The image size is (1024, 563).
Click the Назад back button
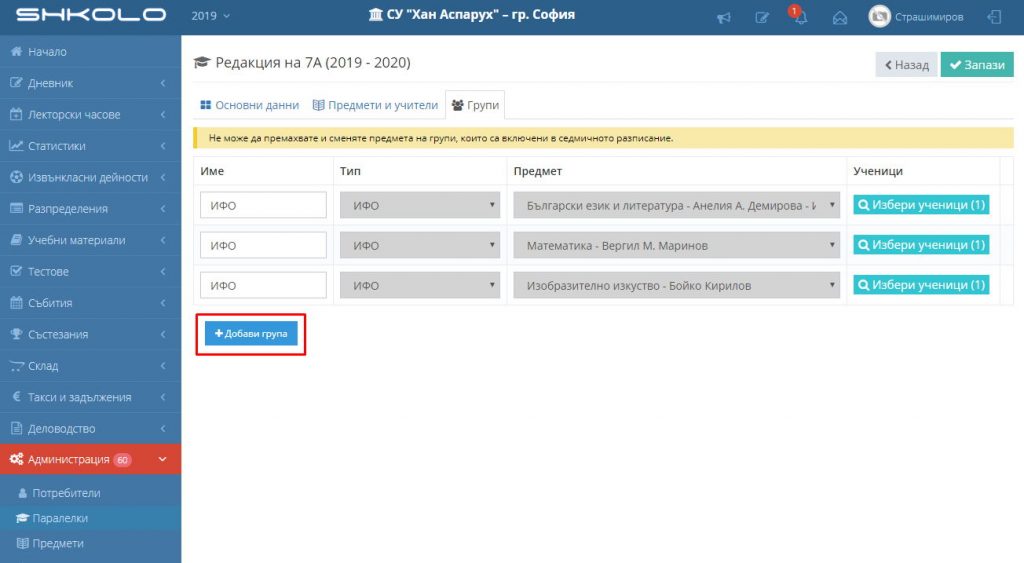coord(906,65)
